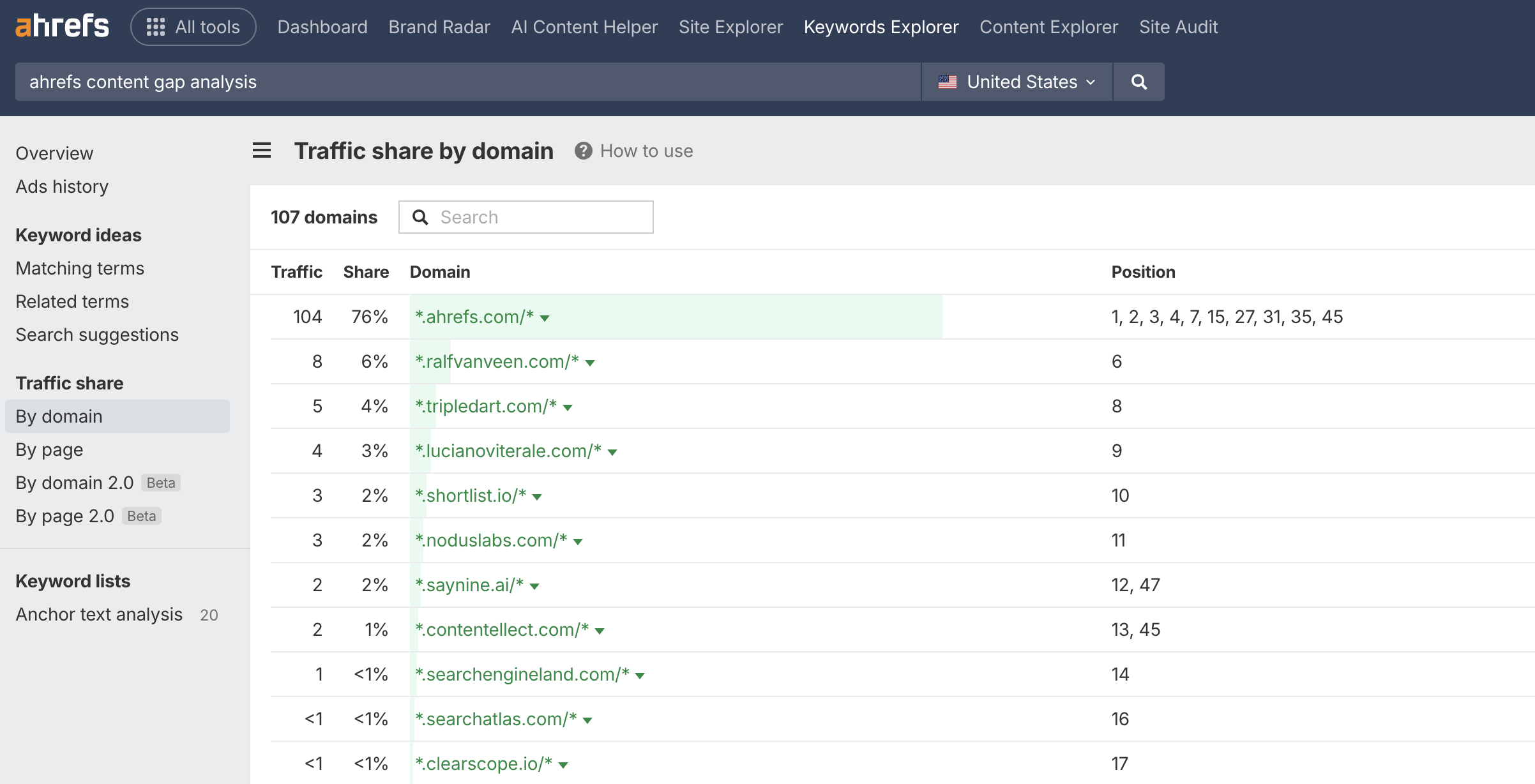The width and height of the screenshot is (1535, 784).
Task: Select By domain under Traffic share
Action: 117,416
